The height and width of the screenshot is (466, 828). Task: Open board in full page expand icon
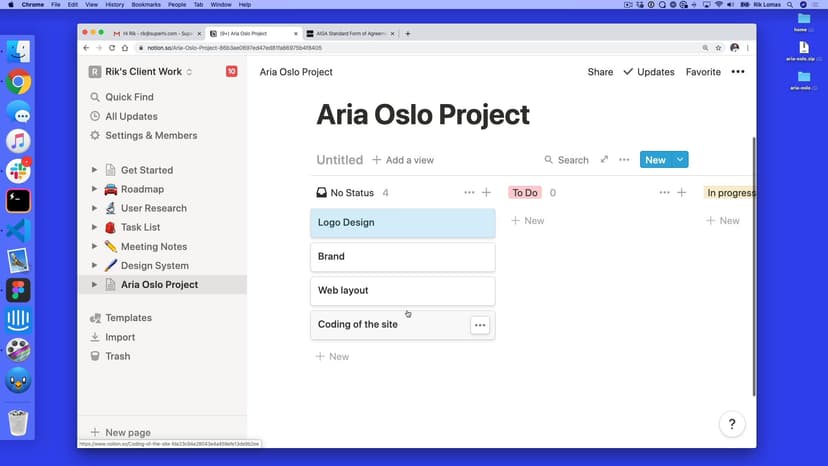[x=604, y=160]
